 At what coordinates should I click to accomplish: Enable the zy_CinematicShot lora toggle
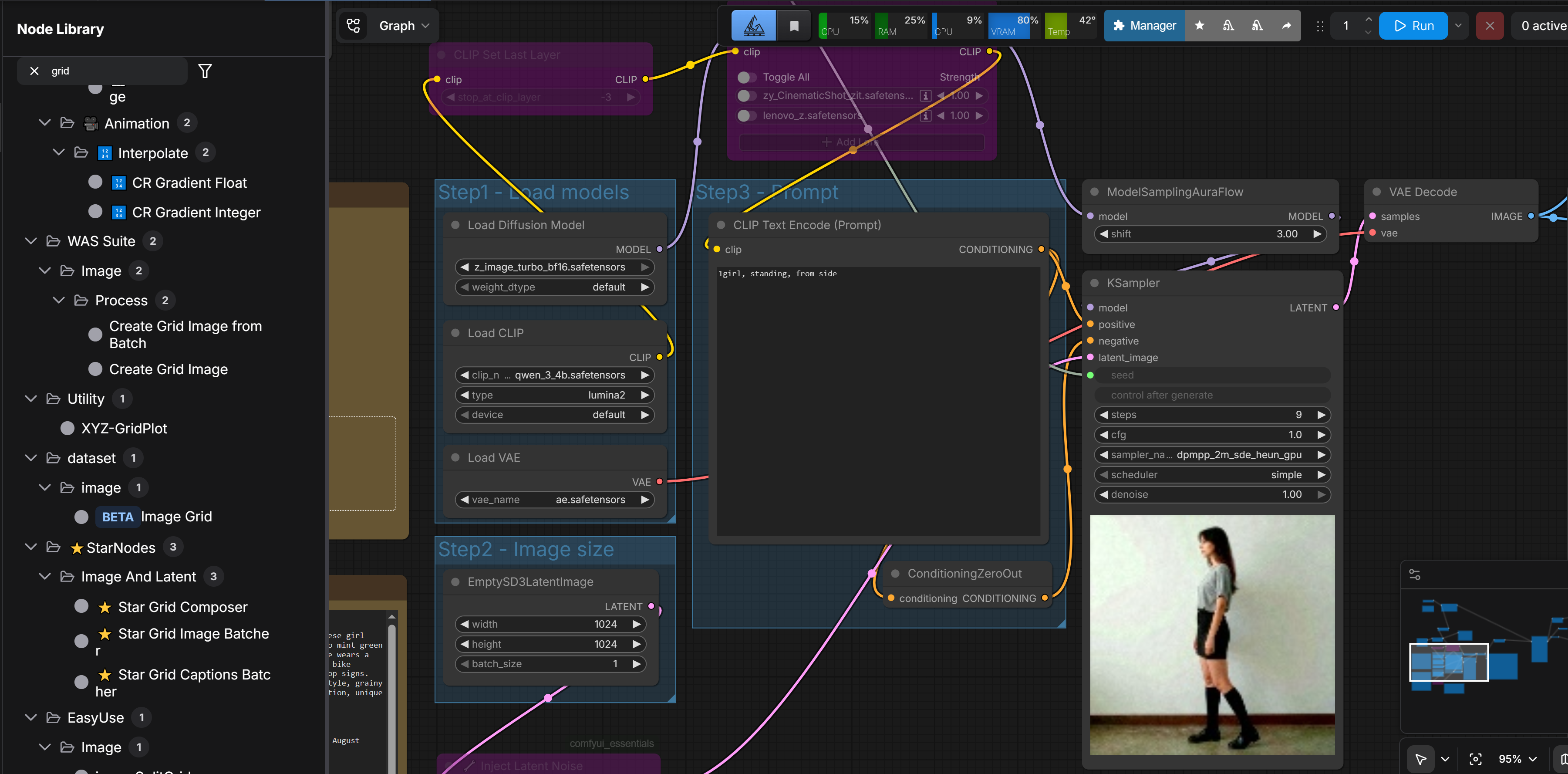coord(746,96)
